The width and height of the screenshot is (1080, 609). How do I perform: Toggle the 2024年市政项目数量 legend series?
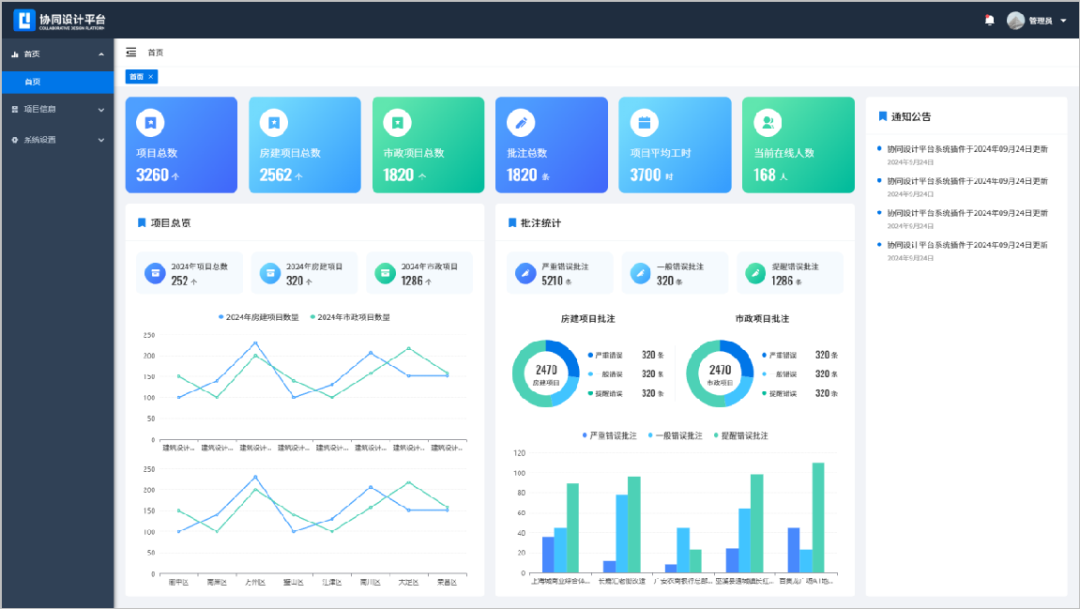point(350,317)
